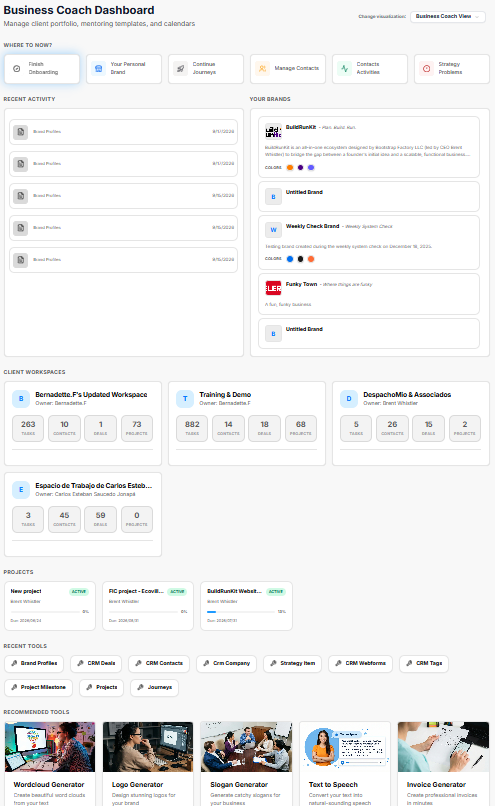Open Contacts Activities shortcut
The height and width of the screenshot is (806, 495).
click(370, 68)
